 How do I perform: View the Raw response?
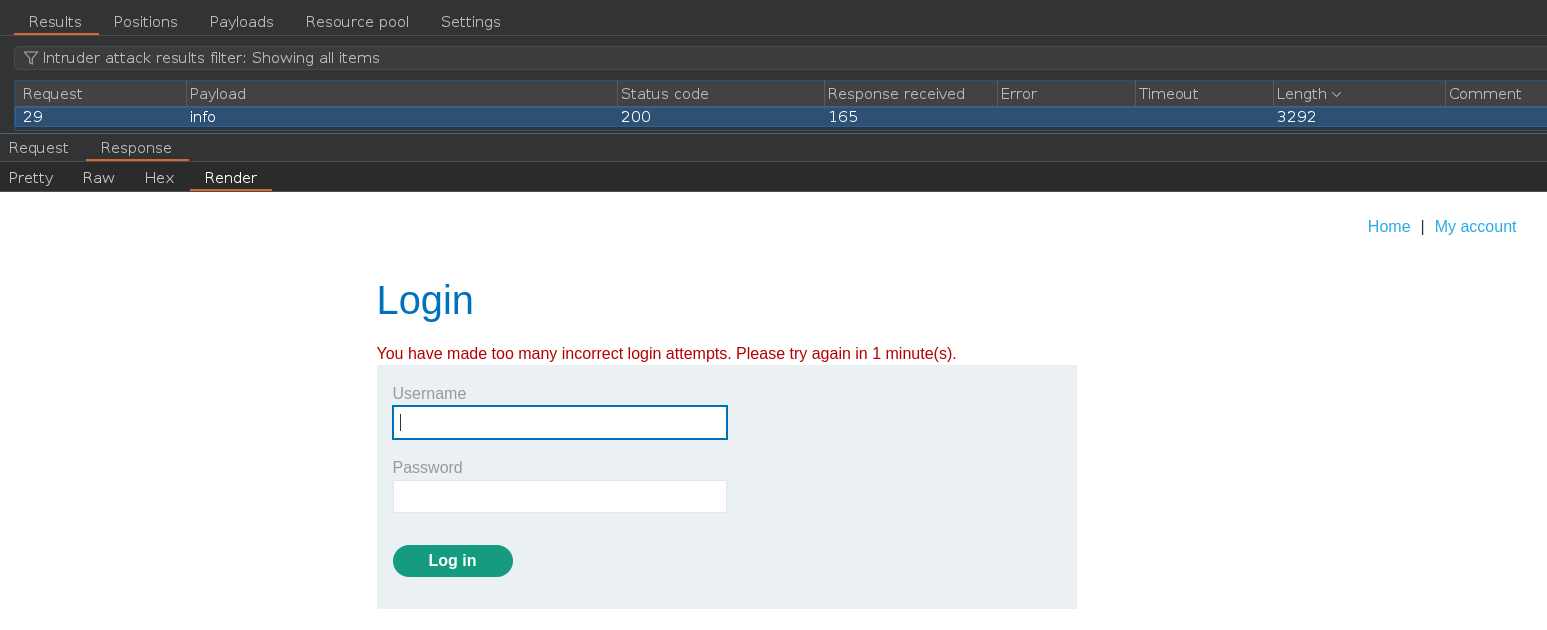click(98, 178)
